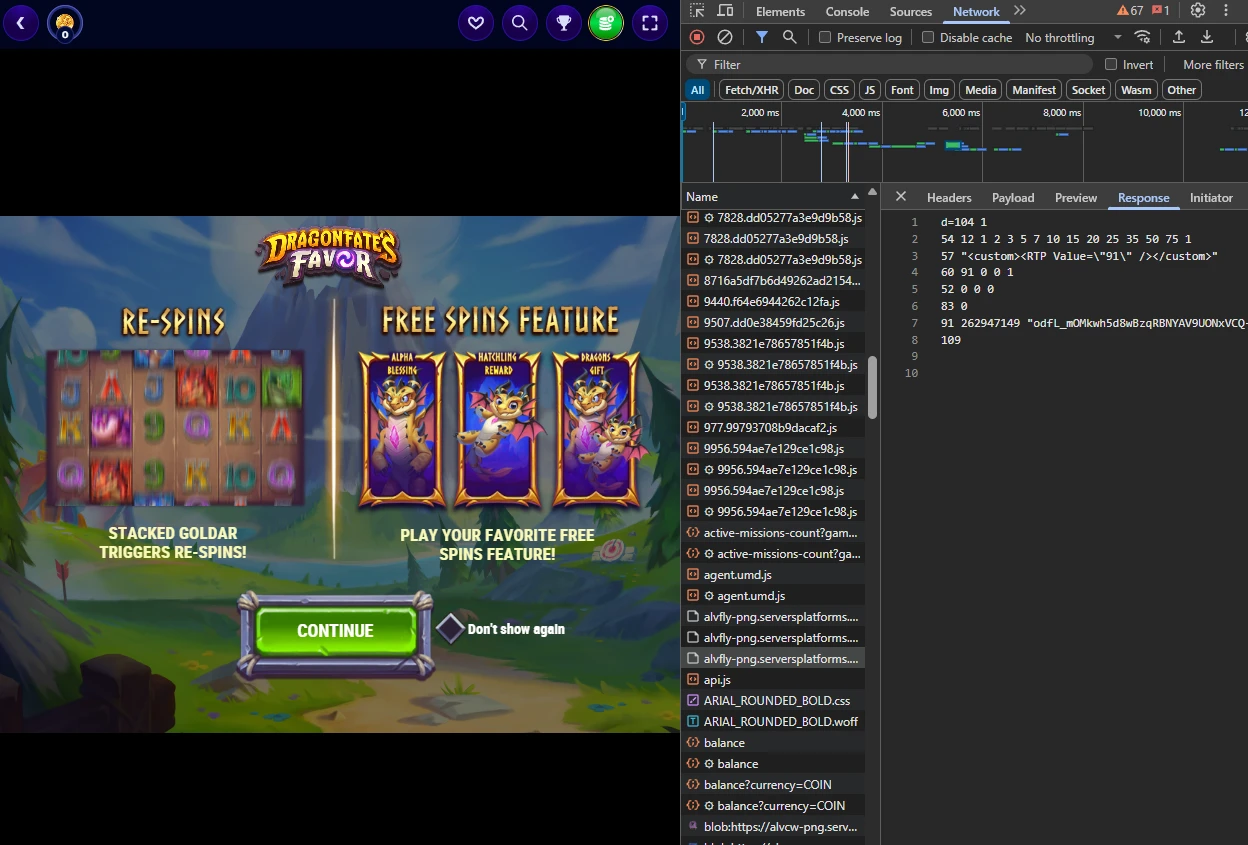
Task: Click the green CONTINUE button
Action: click(335, 630)
